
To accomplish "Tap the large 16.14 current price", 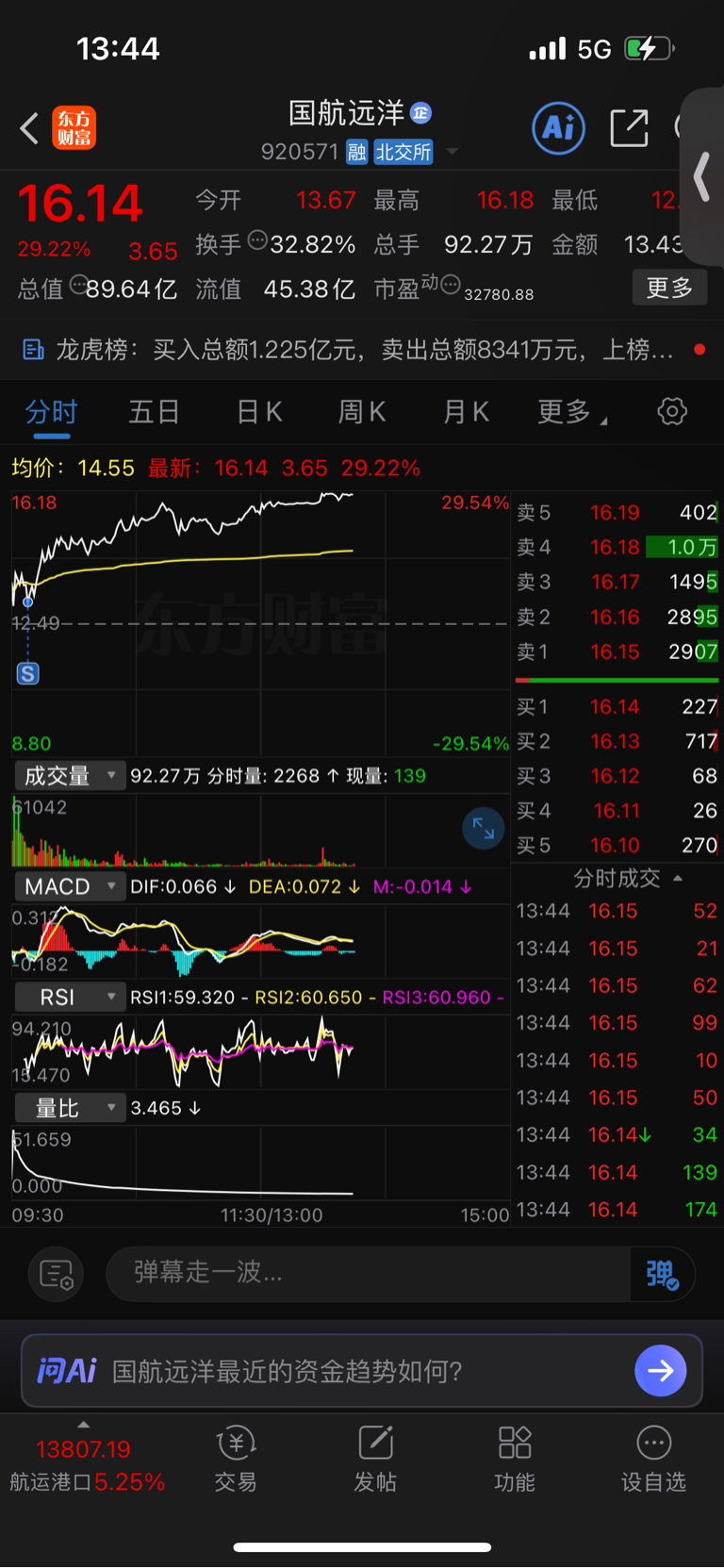I will click(x=80, y=203).
